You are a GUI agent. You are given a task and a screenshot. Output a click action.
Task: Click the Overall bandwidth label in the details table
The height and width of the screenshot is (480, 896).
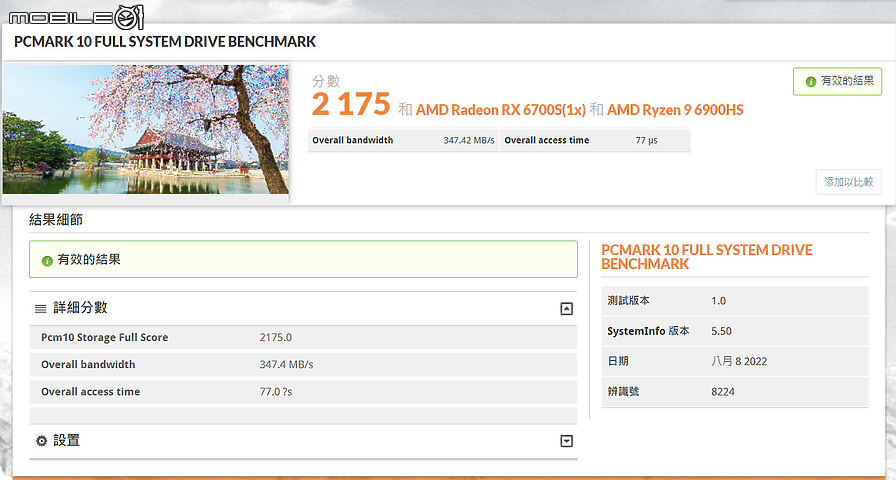pyautogui.click(x=88, y=365)
